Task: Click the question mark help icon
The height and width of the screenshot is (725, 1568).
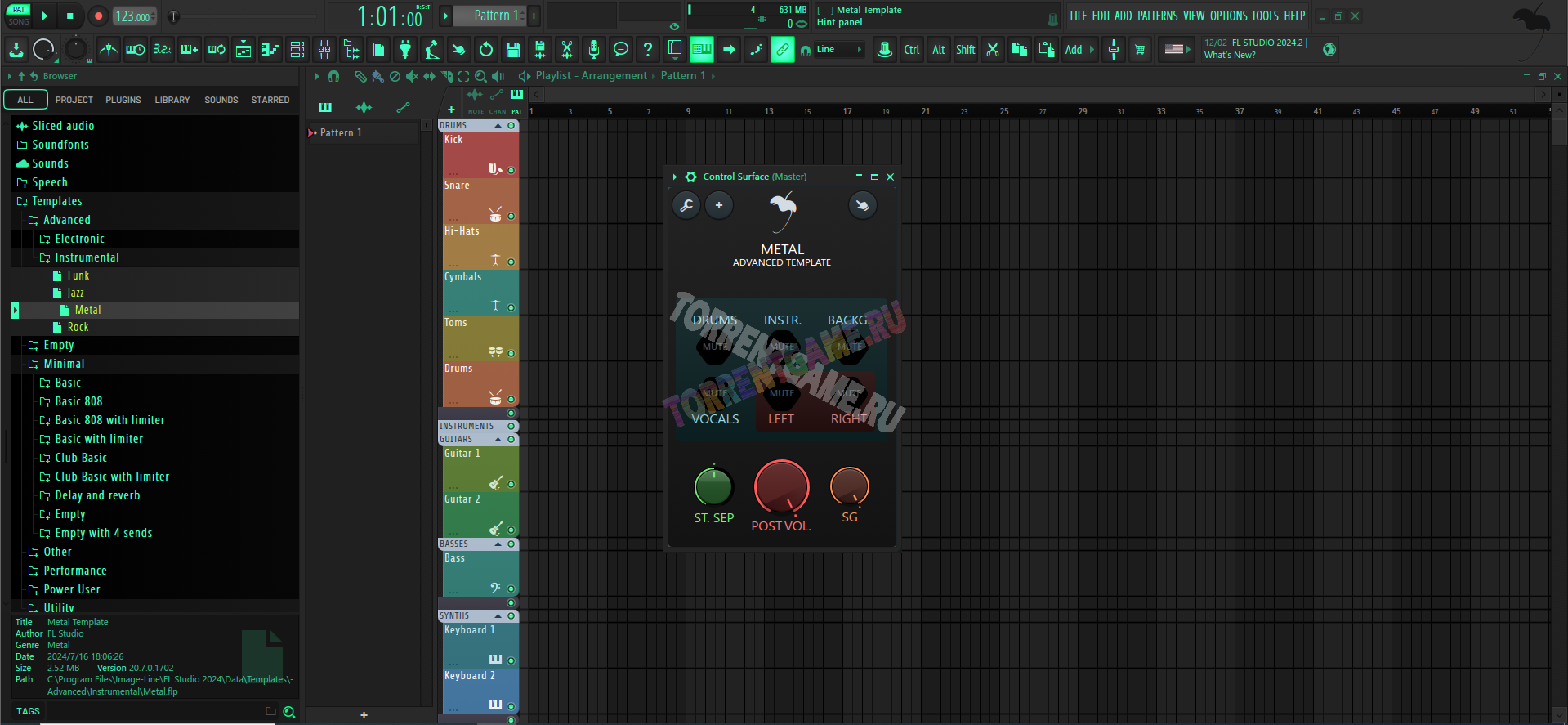Action: (x=648, y=50)
